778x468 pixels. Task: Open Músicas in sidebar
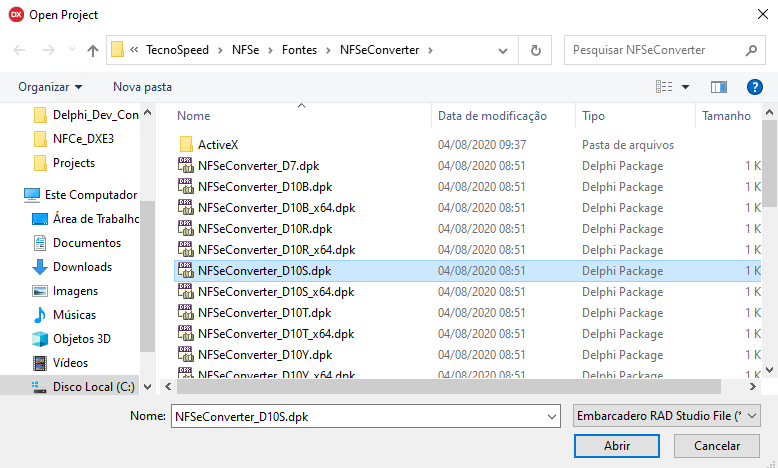click(x=65, y=315)
